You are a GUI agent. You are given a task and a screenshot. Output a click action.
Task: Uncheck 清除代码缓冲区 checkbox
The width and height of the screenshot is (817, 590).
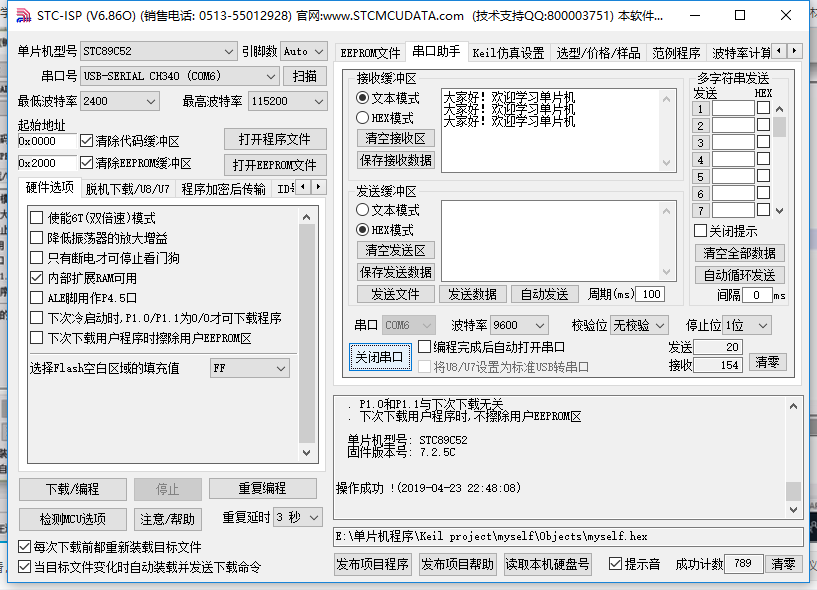tap(86, 141)
